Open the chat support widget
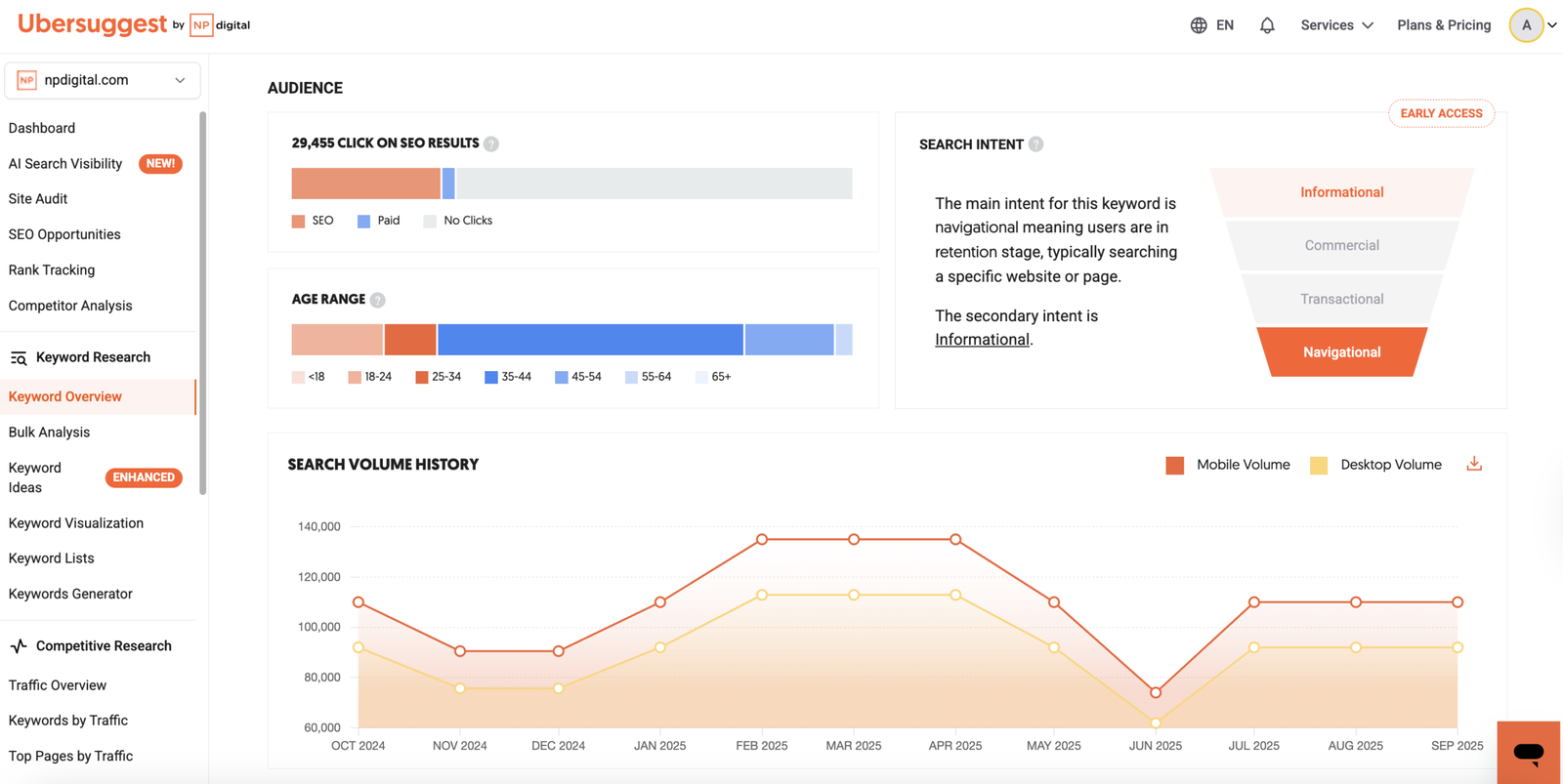 click(1528, 752)
